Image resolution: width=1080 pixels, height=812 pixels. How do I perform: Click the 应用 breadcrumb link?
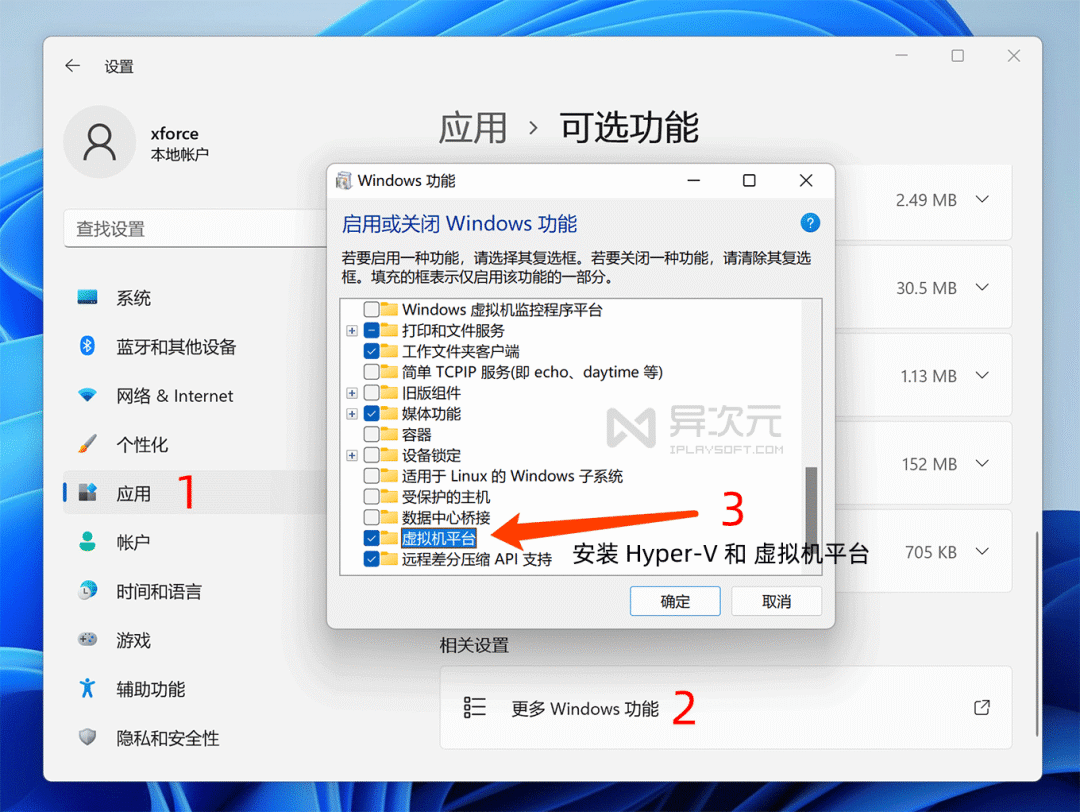point(473,128)
